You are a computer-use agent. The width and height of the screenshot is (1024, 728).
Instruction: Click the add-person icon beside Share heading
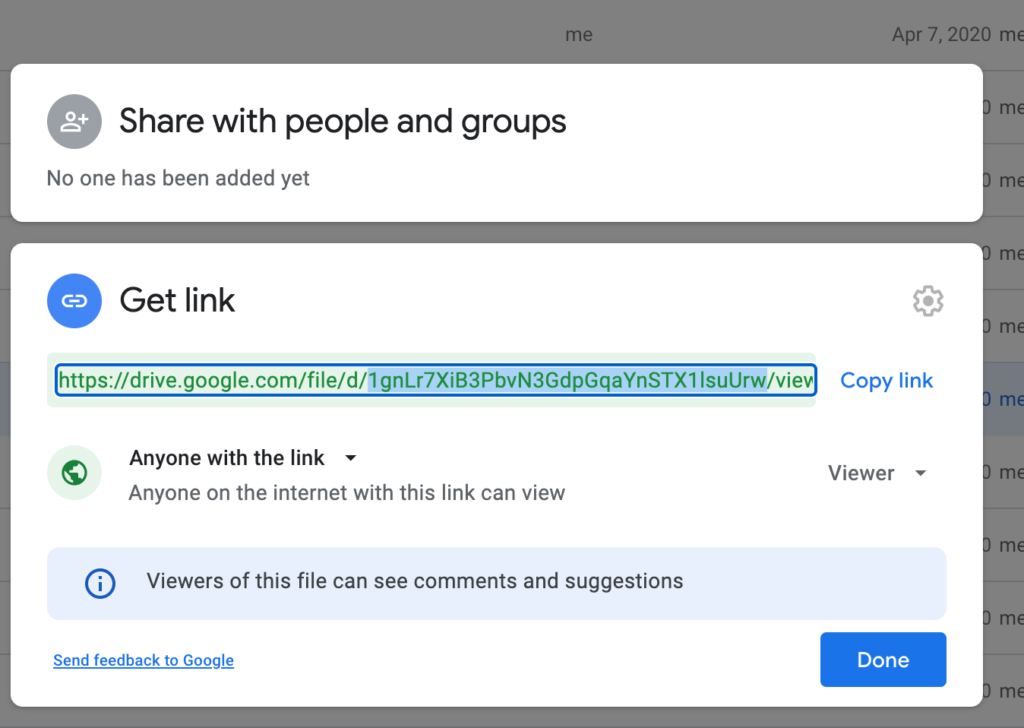tap(74, 122)
